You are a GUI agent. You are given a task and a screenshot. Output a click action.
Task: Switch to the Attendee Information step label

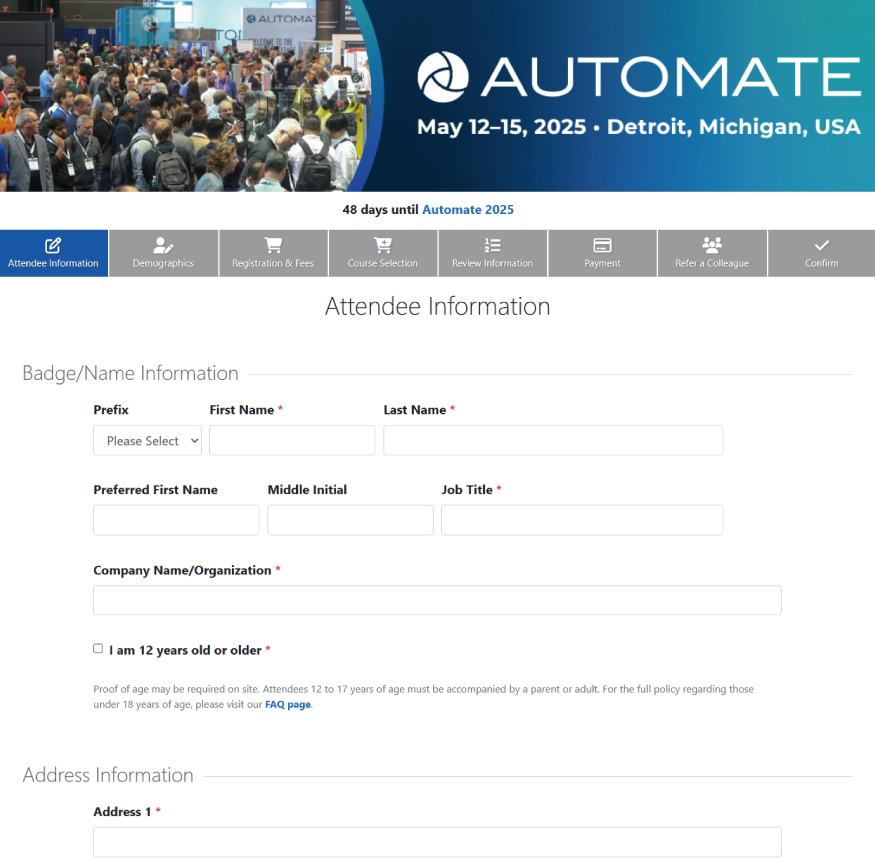(x=53, y=263)
